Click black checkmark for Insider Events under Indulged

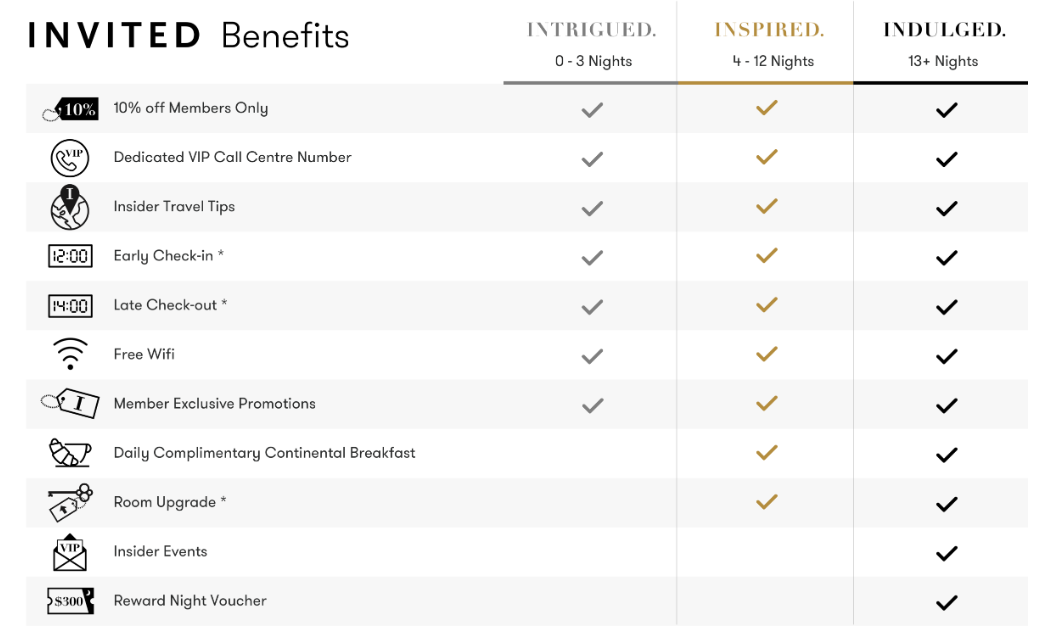(946, 553)
